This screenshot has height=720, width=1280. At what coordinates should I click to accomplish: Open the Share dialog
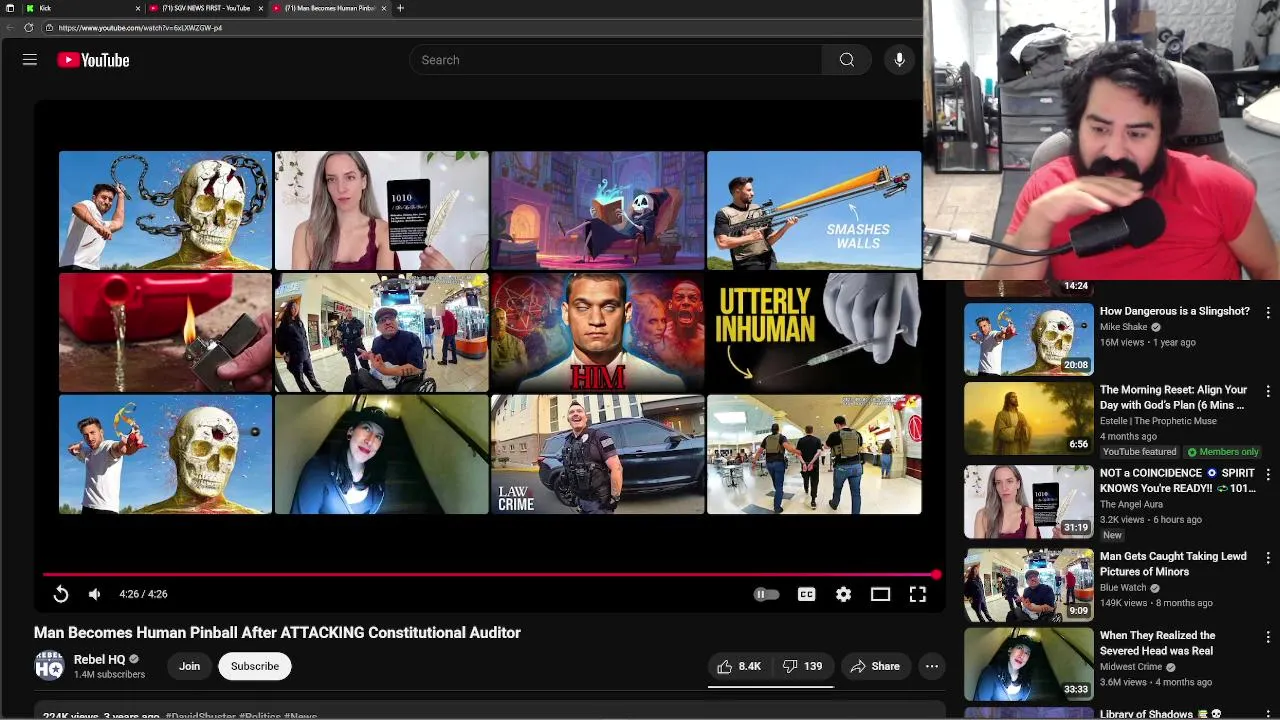[875, 666]
